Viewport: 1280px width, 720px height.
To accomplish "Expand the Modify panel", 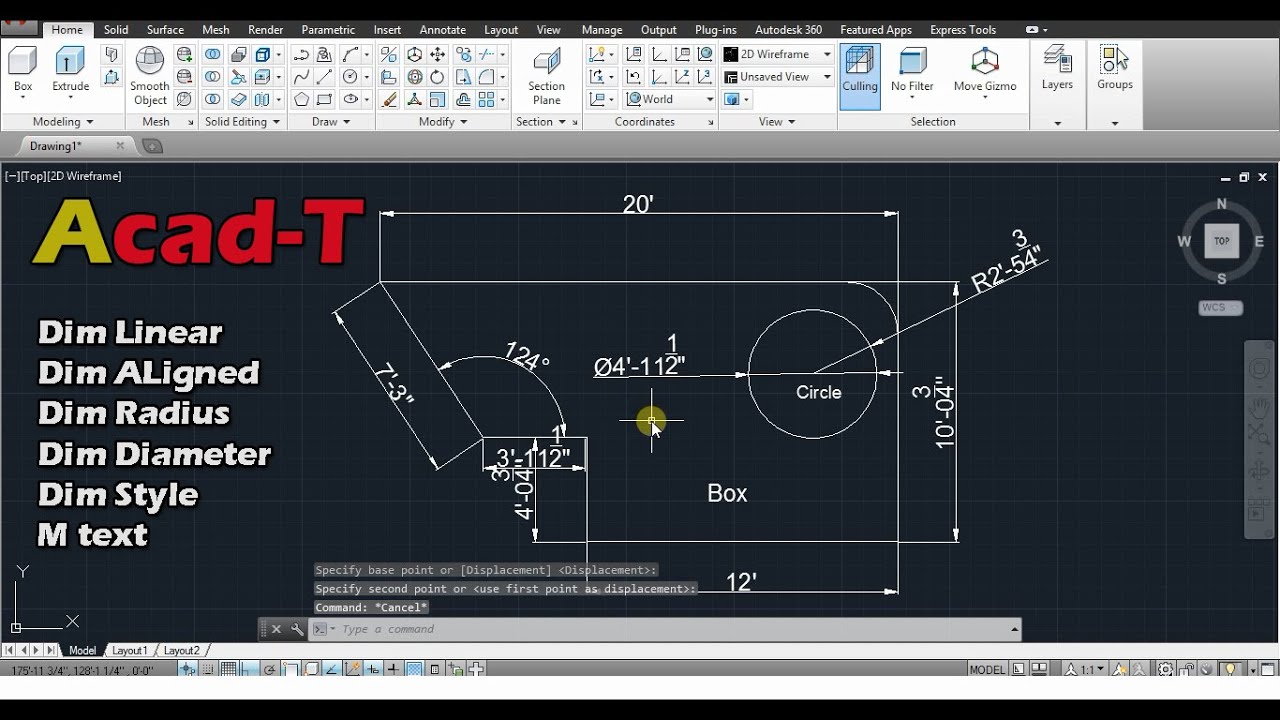I will pos(443,122).
